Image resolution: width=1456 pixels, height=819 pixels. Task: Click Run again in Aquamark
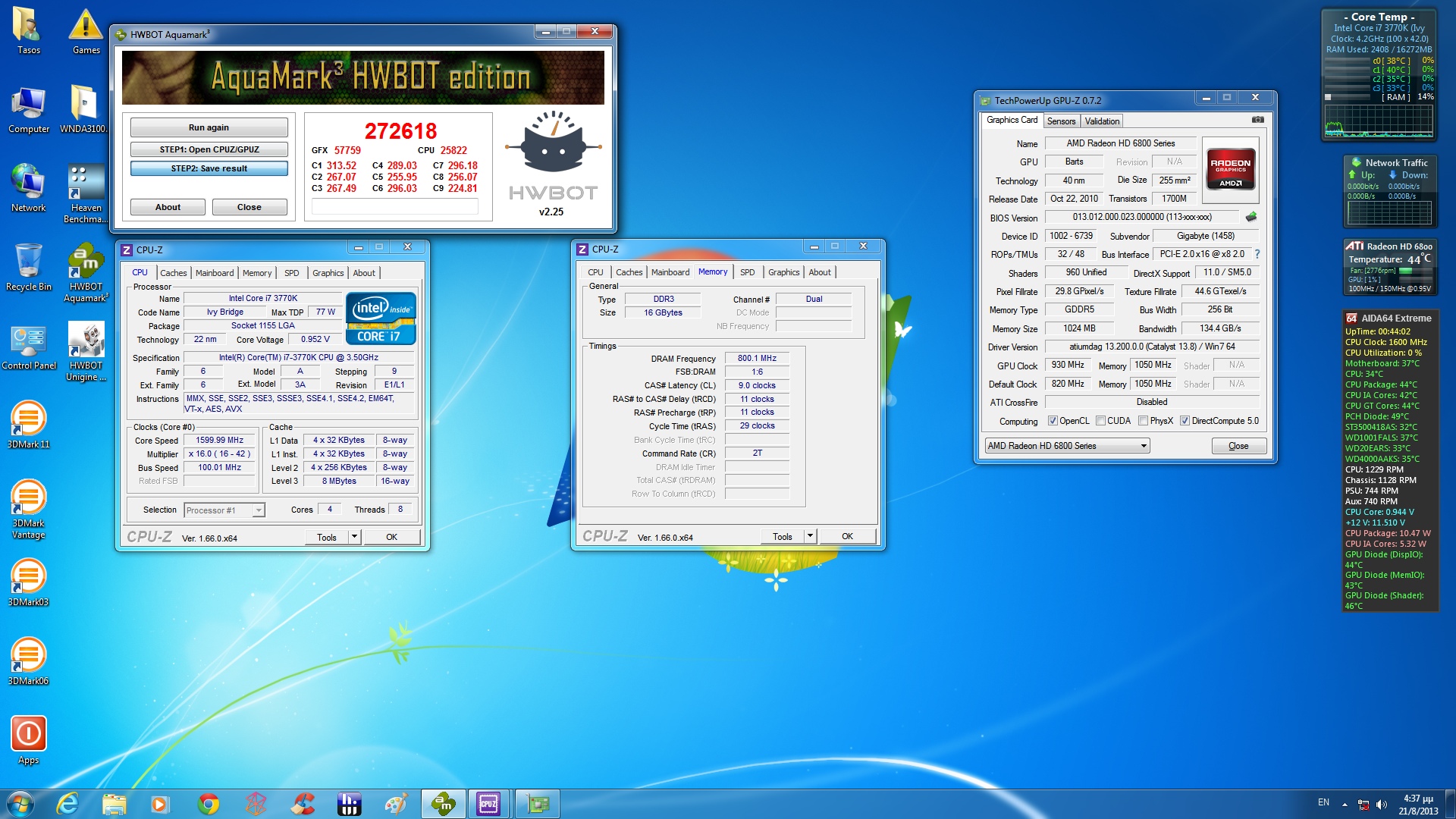(x=209, y=127)
